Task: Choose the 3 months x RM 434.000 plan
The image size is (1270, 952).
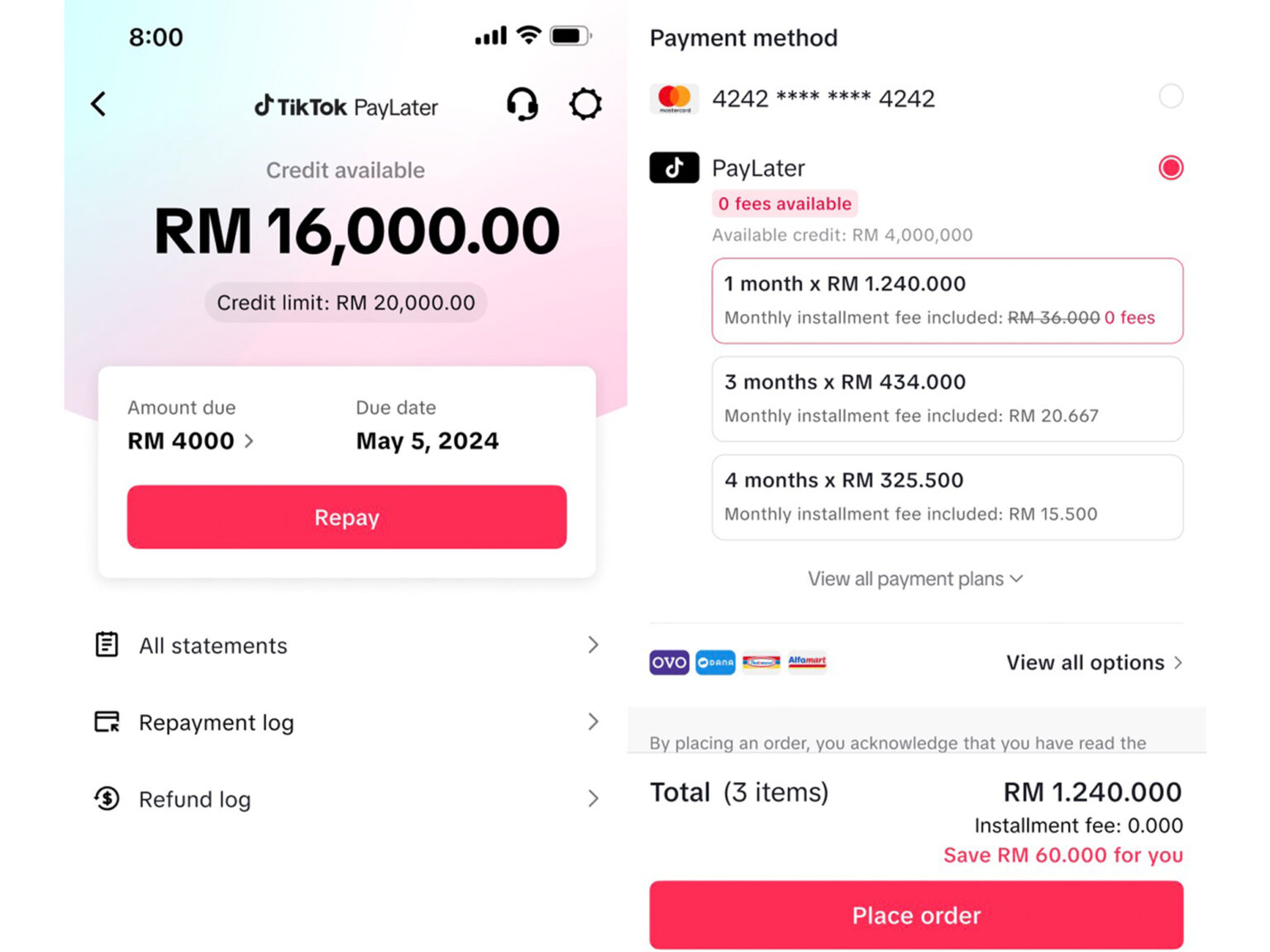Action: pyautogui.click(x=947, y=398)
